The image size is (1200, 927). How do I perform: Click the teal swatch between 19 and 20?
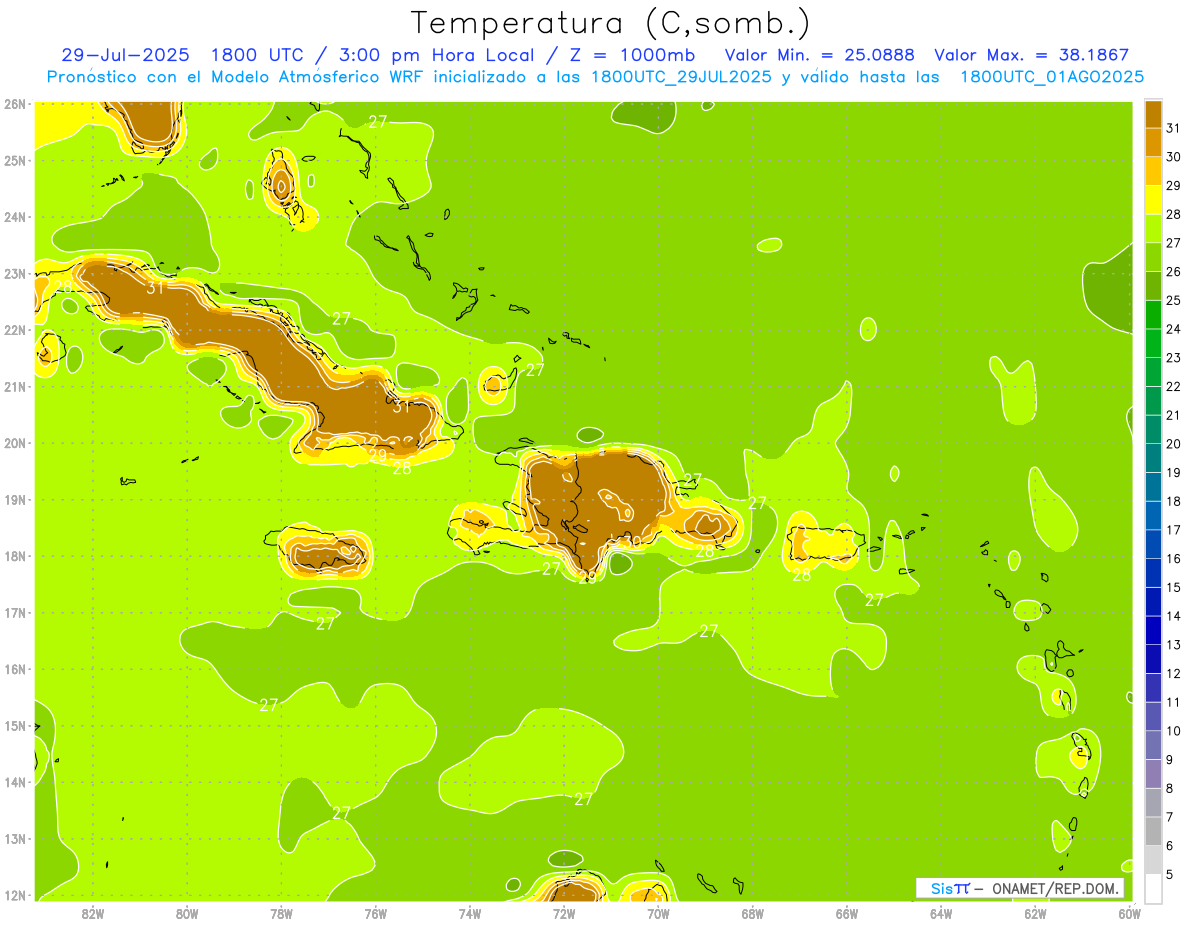coord(1153,458)
